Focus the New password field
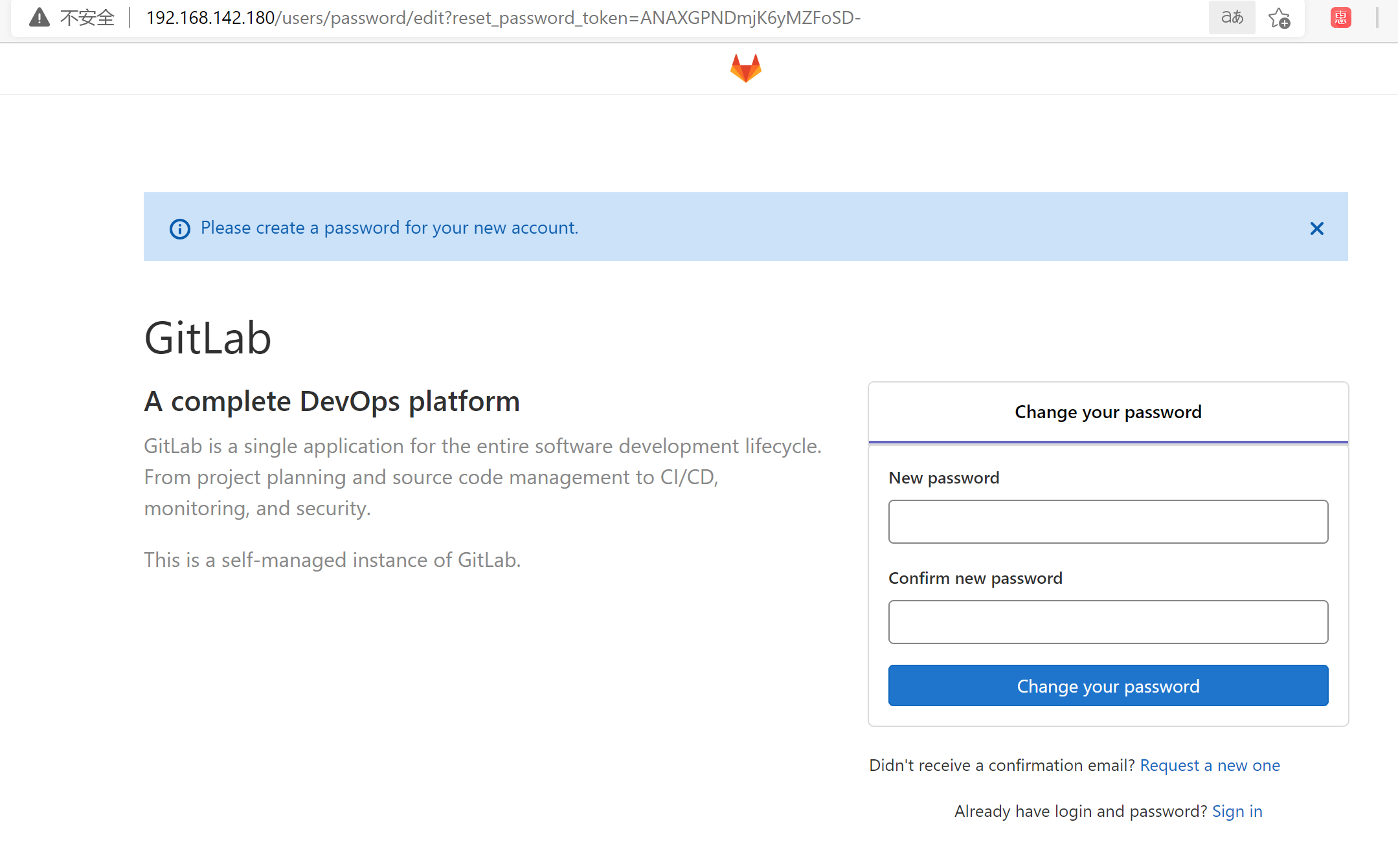 pos(1108,521)
